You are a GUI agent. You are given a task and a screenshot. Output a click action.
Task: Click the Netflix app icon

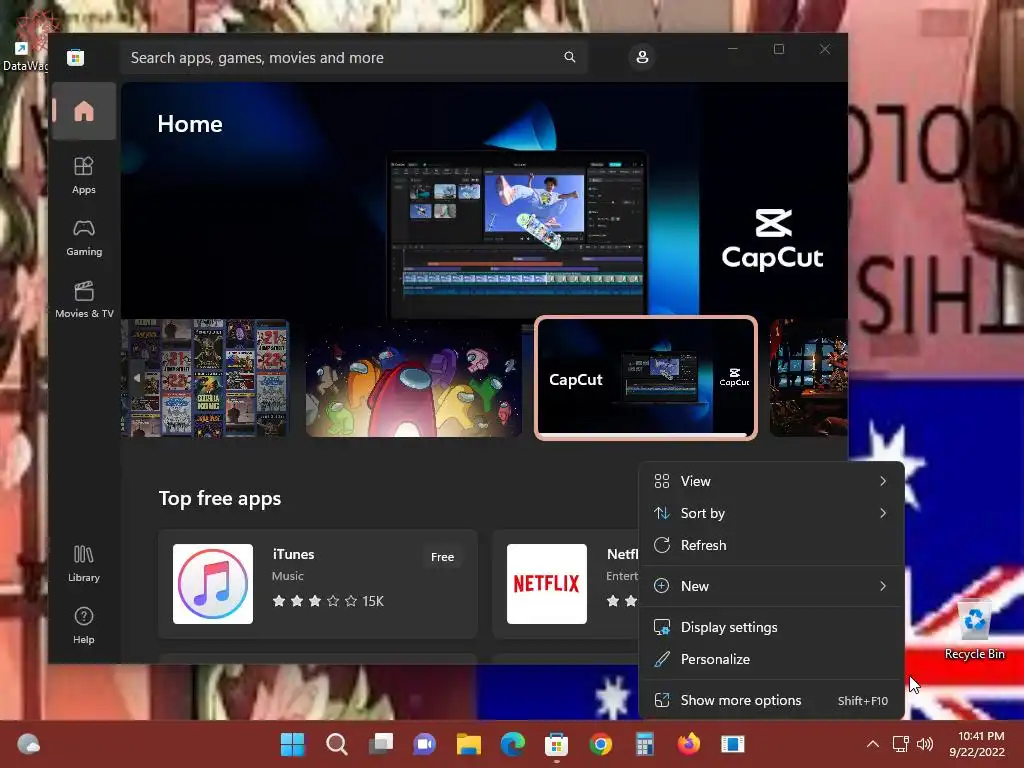coord(547,584)
